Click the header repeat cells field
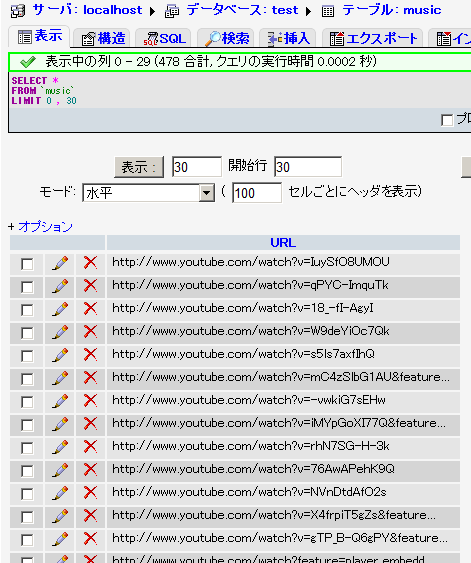Viewport: 471px width, 563px height. pos(257,193)
